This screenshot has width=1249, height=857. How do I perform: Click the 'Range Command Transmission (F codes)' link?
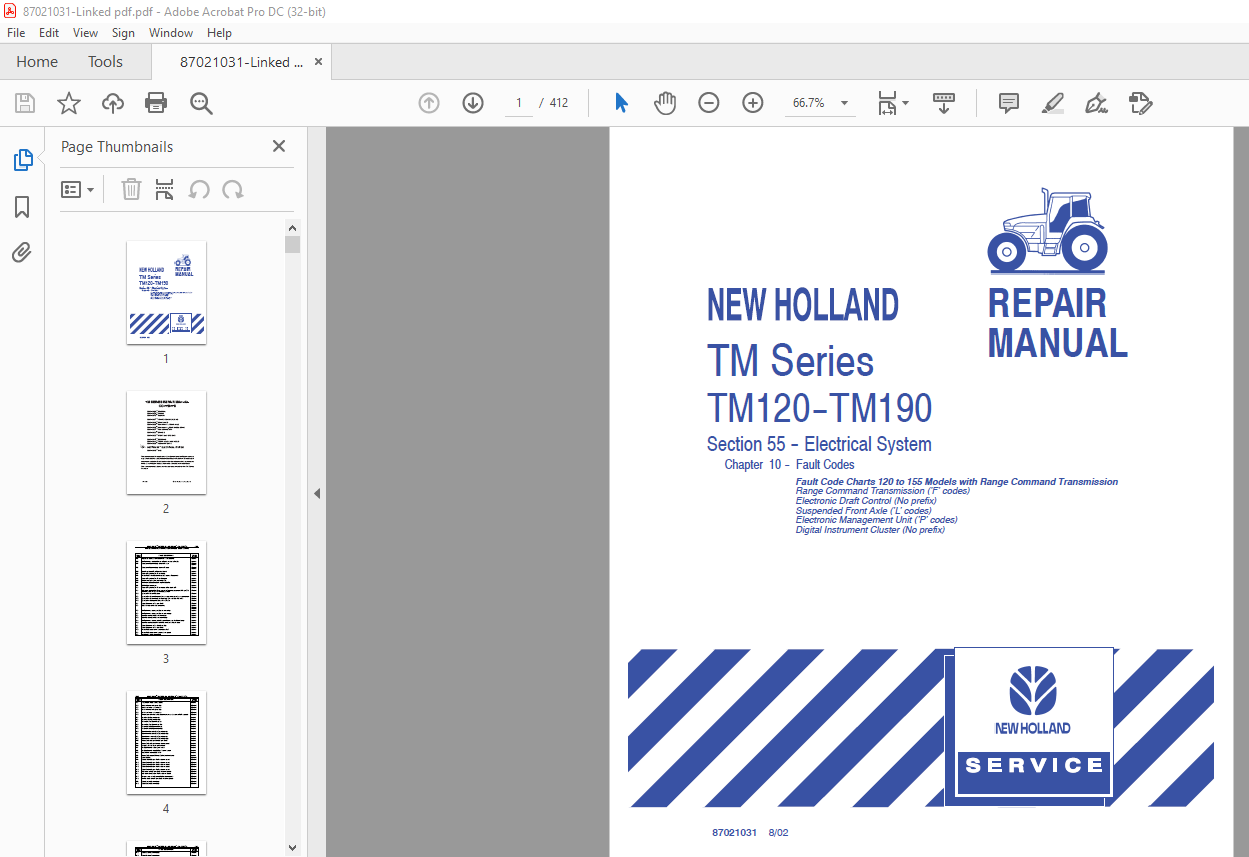(882, 491)
